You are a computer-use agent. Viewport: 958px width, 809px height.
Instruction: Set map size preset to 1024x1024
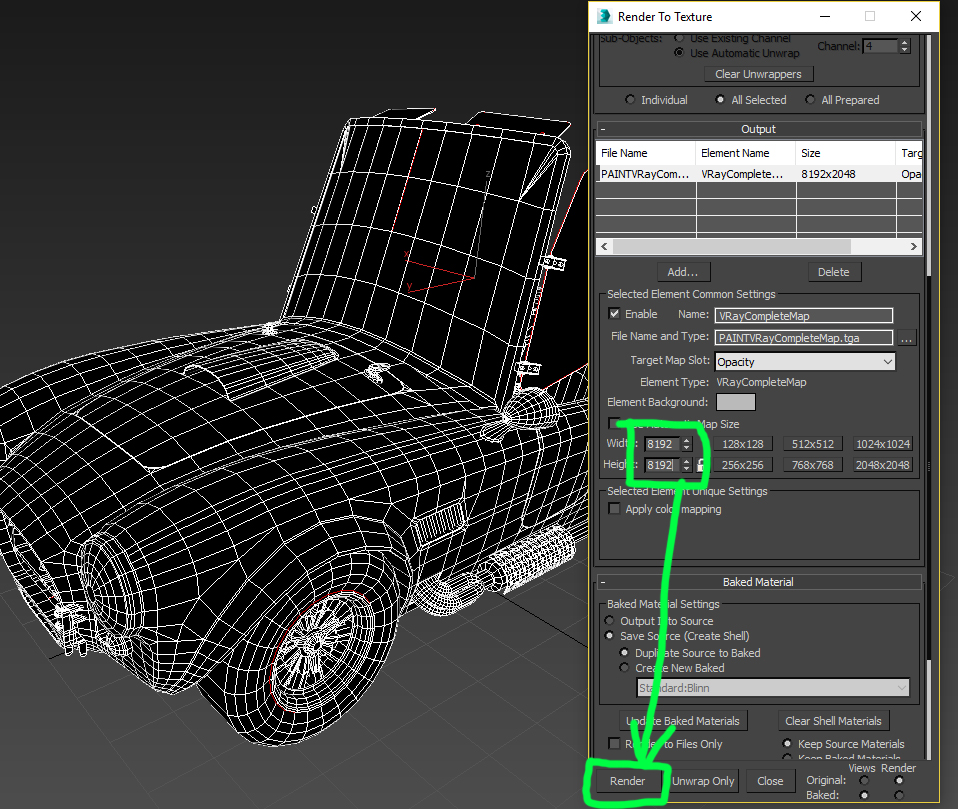point(881,444)
